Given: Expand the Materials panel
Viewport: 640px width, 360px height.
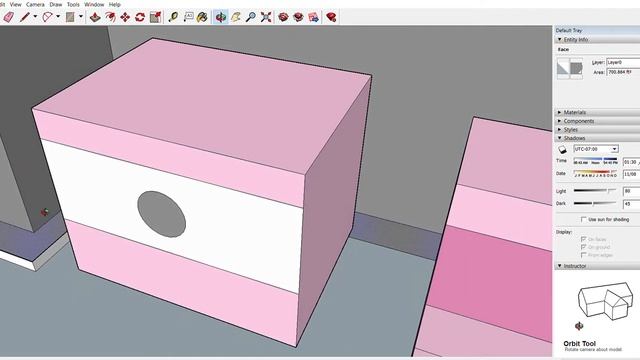Looking at the screenshot, I should pyautogui.click(x=560, y=112).
